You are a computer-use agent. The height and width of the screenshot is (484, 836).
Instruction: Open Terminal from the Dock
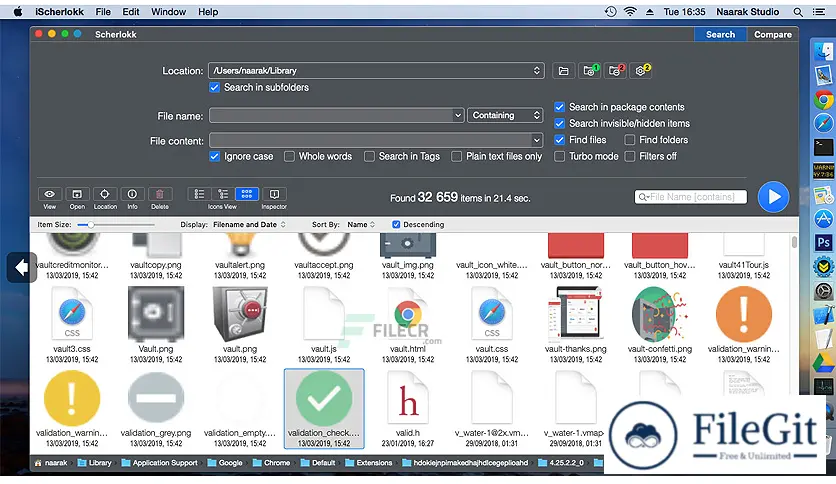[824, 147]
